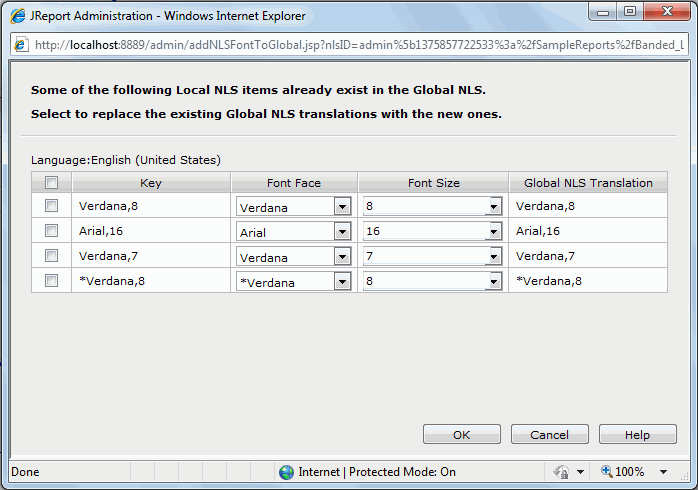Image resolution: width=698 pixels, height=490 pixels.
Task: Click Global NLS Translation cell *Verdana,8
Action: (549, 281)
